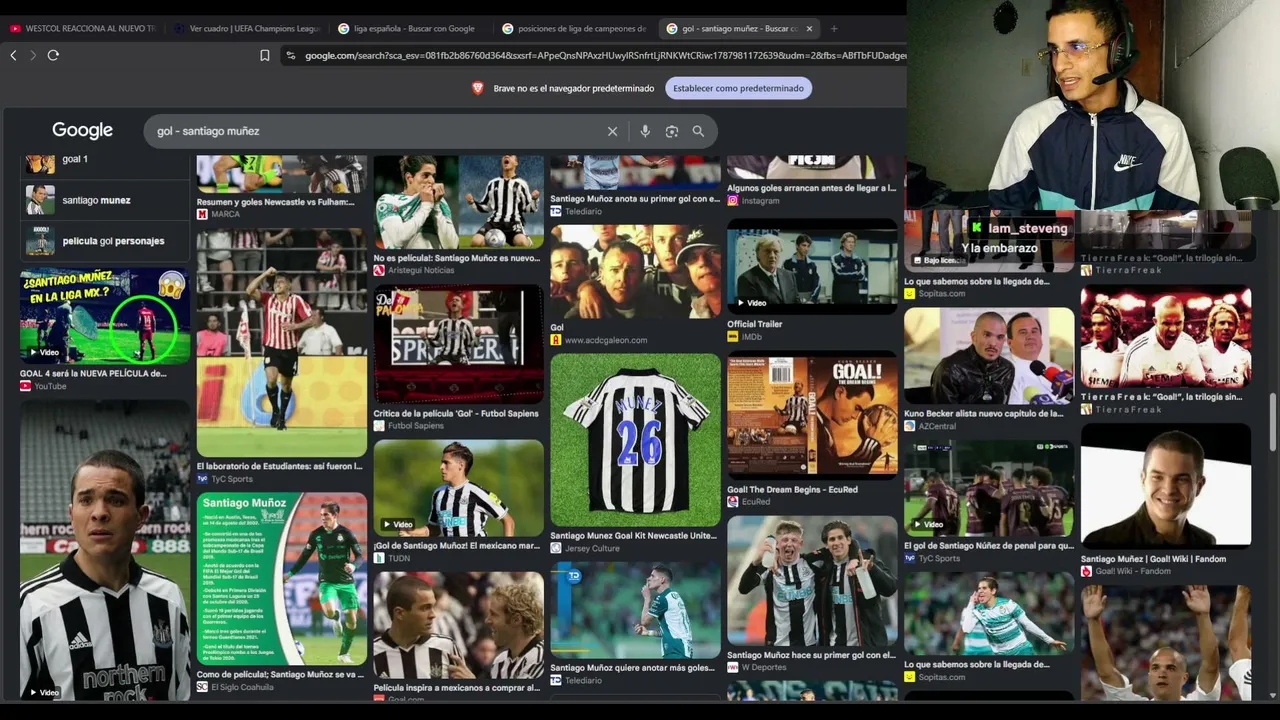Open 'Película inspira a mexicanos a comprar' caption

[x=458, y=688]
